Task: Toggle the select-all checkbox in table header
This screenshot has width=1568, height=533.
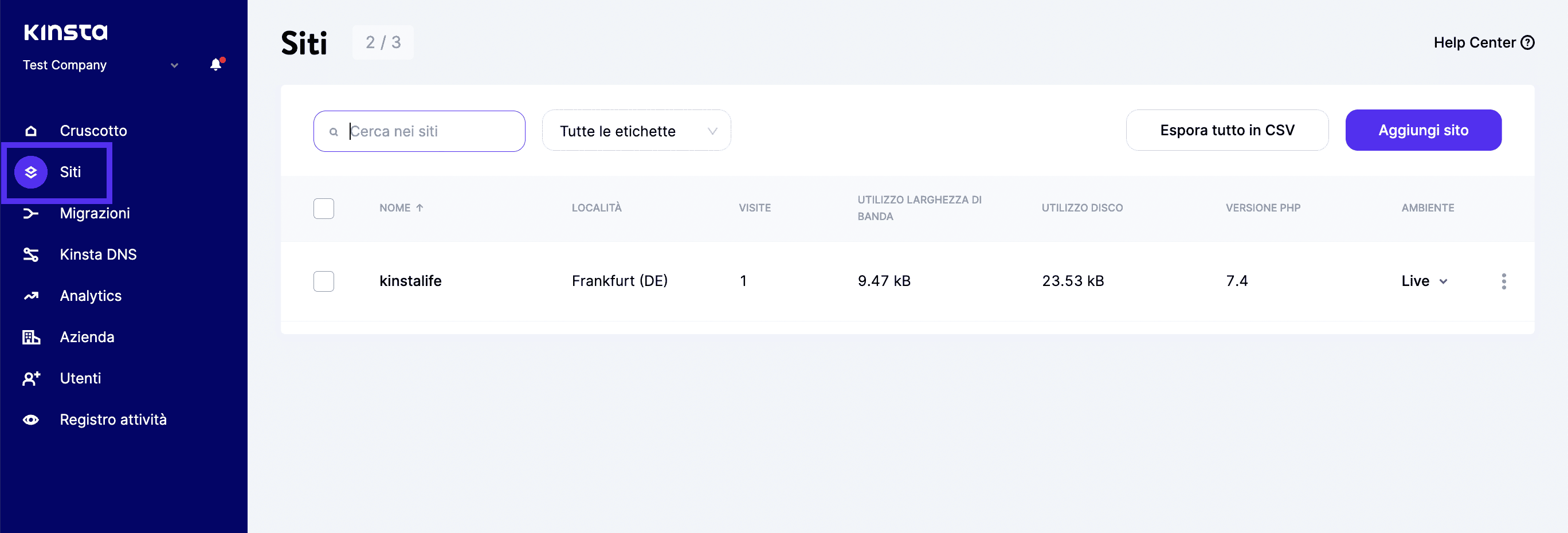Action: click(x=324, y=208)
